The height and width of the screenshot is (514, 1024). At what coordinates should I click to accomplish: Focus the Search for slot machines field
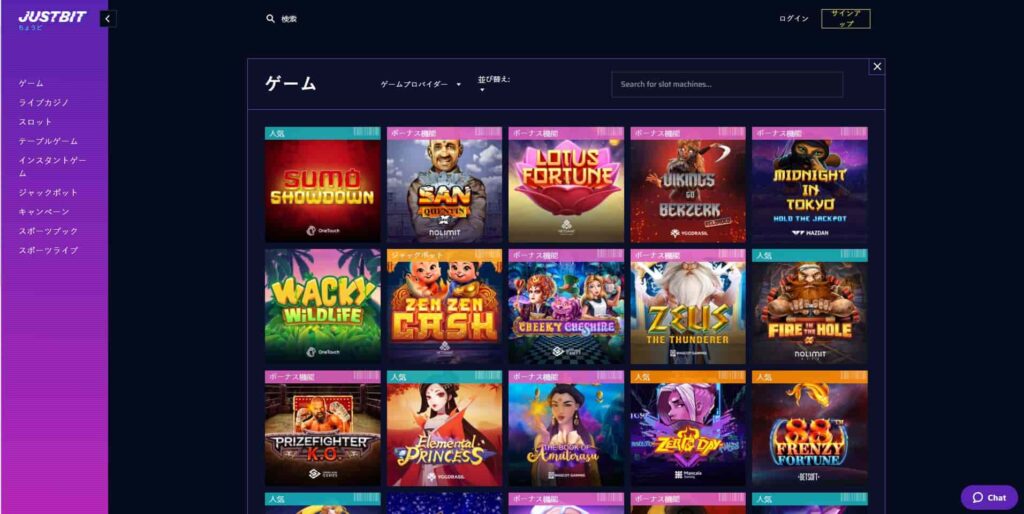(x=727, y=84)
